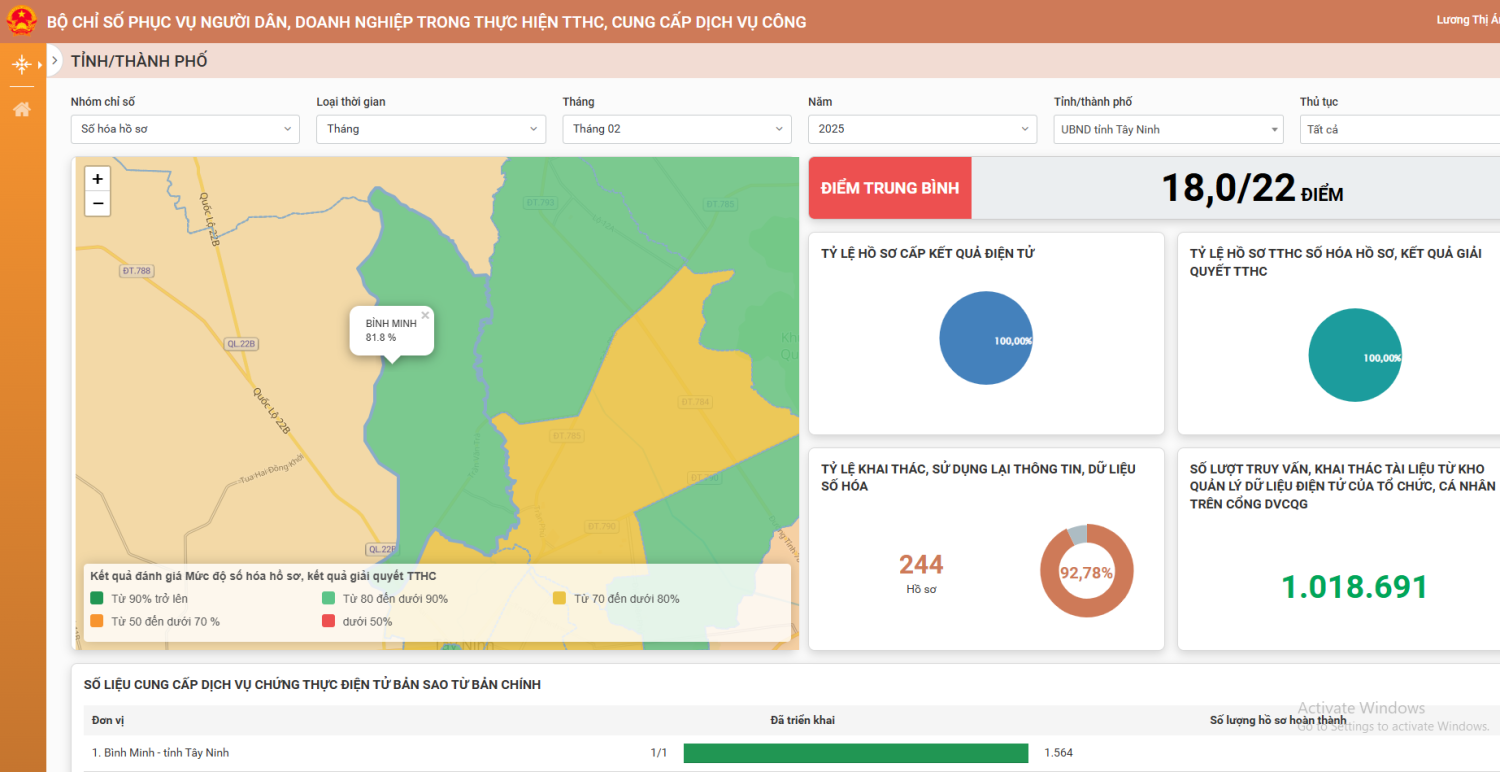Open the Năm 2025 year dropdown
The width and height of the screenshot is (1500, 772).
[x=923, y=129]
